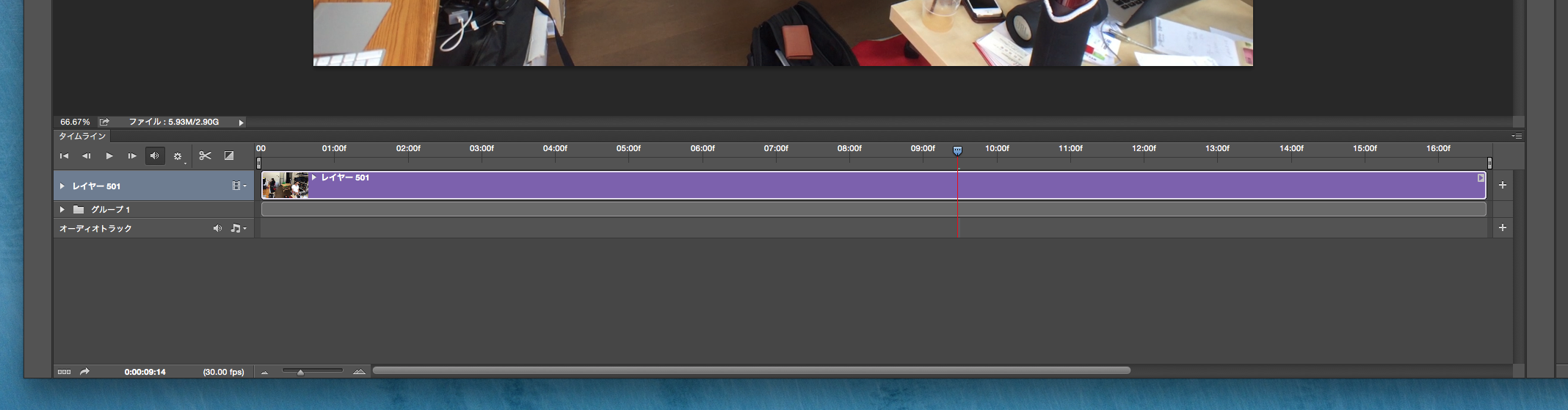Image resolution: width=1568 pixels, height=410 pixels.
Task: Play the timeline video
Action: [109, 156]
